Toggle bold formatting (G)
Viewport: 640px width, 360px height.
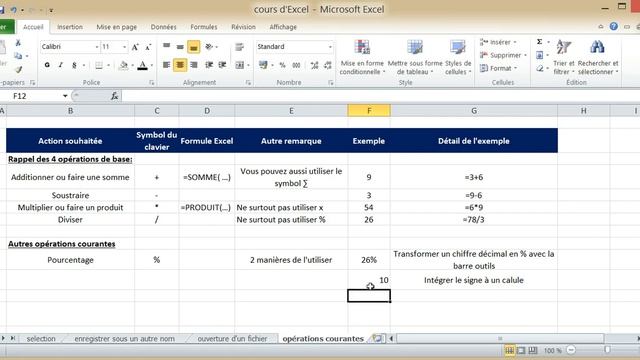pyautogui.click(x=47, y=65)
